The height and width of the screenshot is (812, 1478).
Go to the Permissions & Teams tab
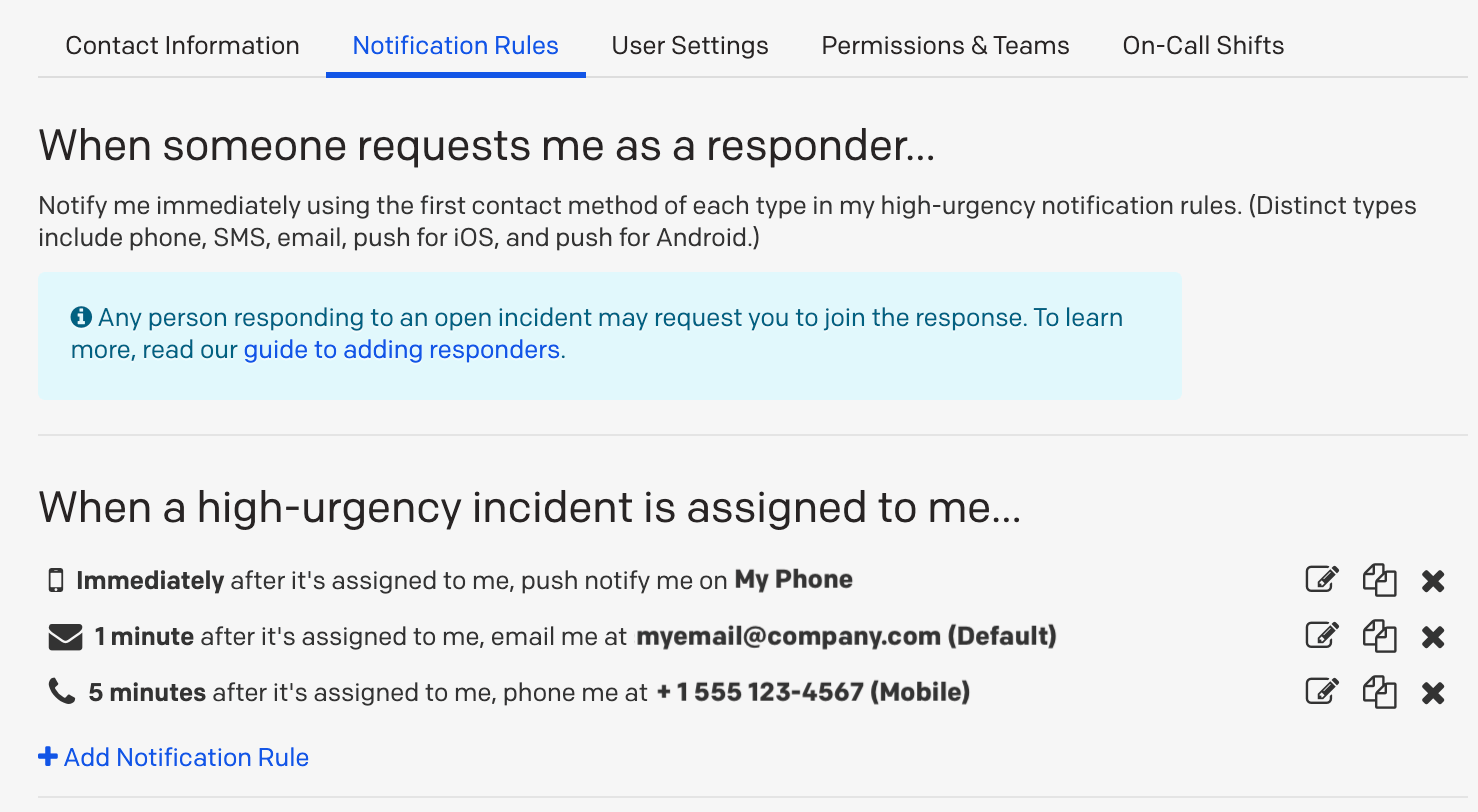(x=945, y=46)
